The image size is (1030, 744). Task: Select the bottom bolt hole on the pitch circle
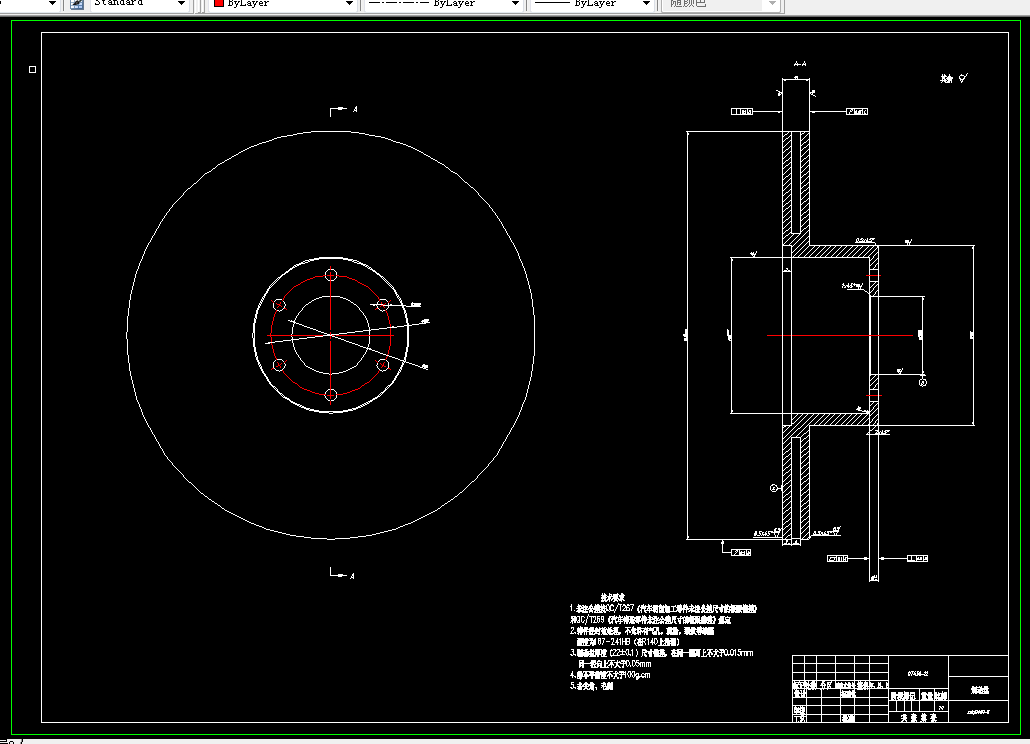tap(331, 395)
